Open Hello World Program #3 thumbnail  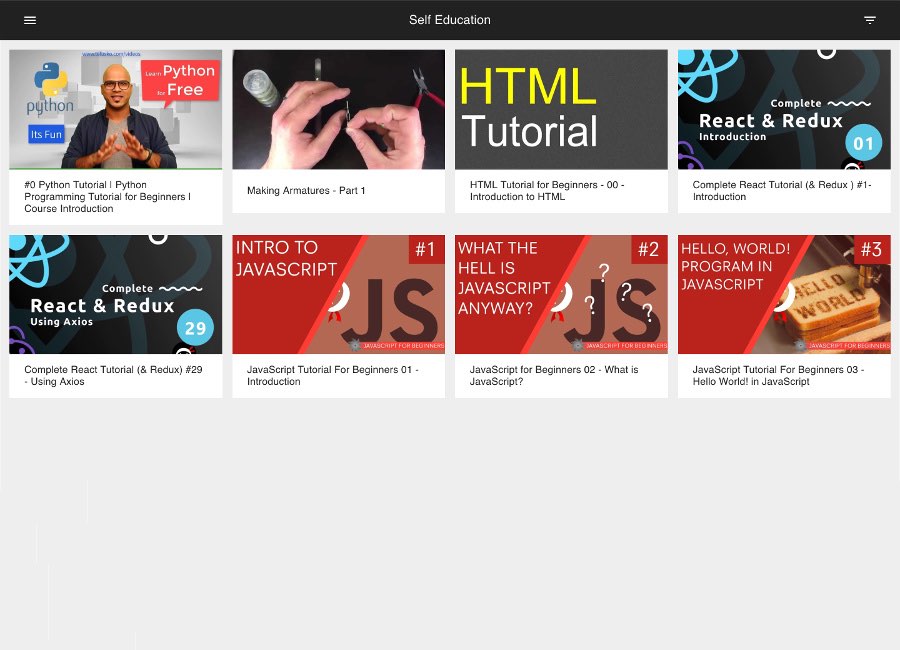784,295
